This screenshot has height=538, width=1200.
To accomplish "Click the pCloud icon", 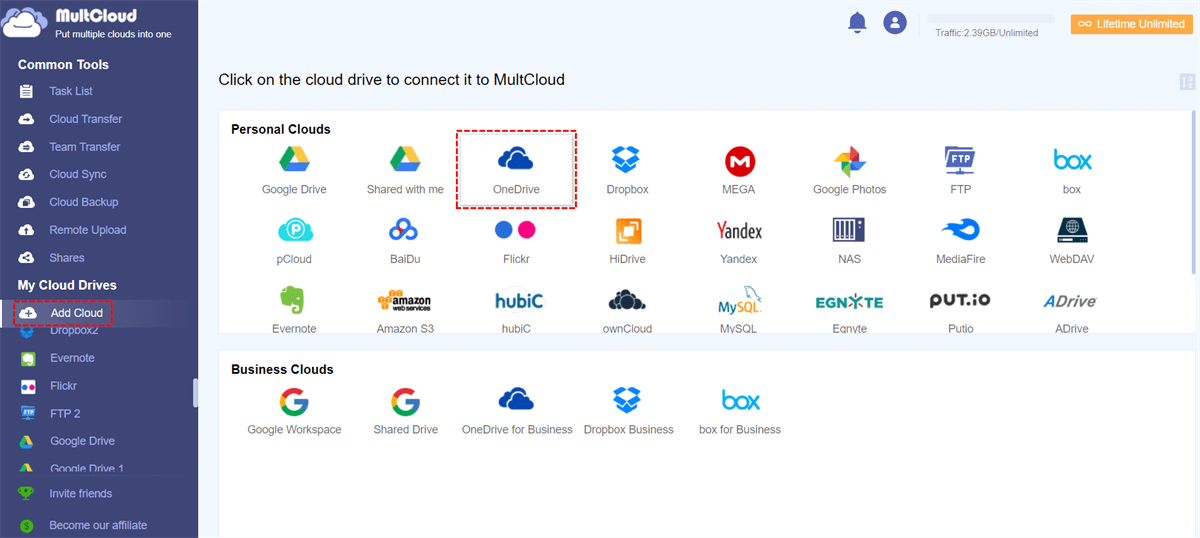I will coord(294,231).
